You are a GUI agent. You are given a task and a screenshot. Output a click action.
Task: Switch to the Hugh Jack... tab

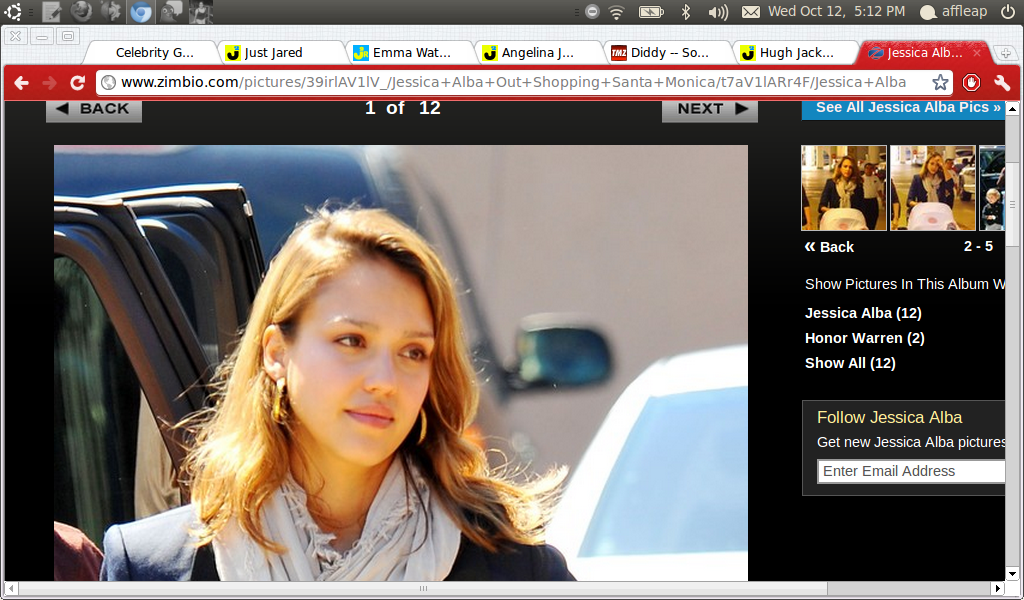click(x=798, y=53)
